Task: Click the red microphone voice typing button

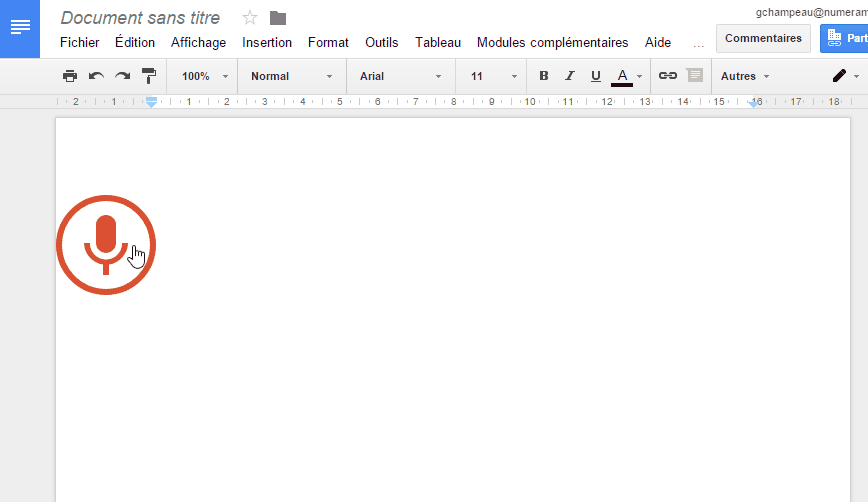Action: [x=106, y=245]
